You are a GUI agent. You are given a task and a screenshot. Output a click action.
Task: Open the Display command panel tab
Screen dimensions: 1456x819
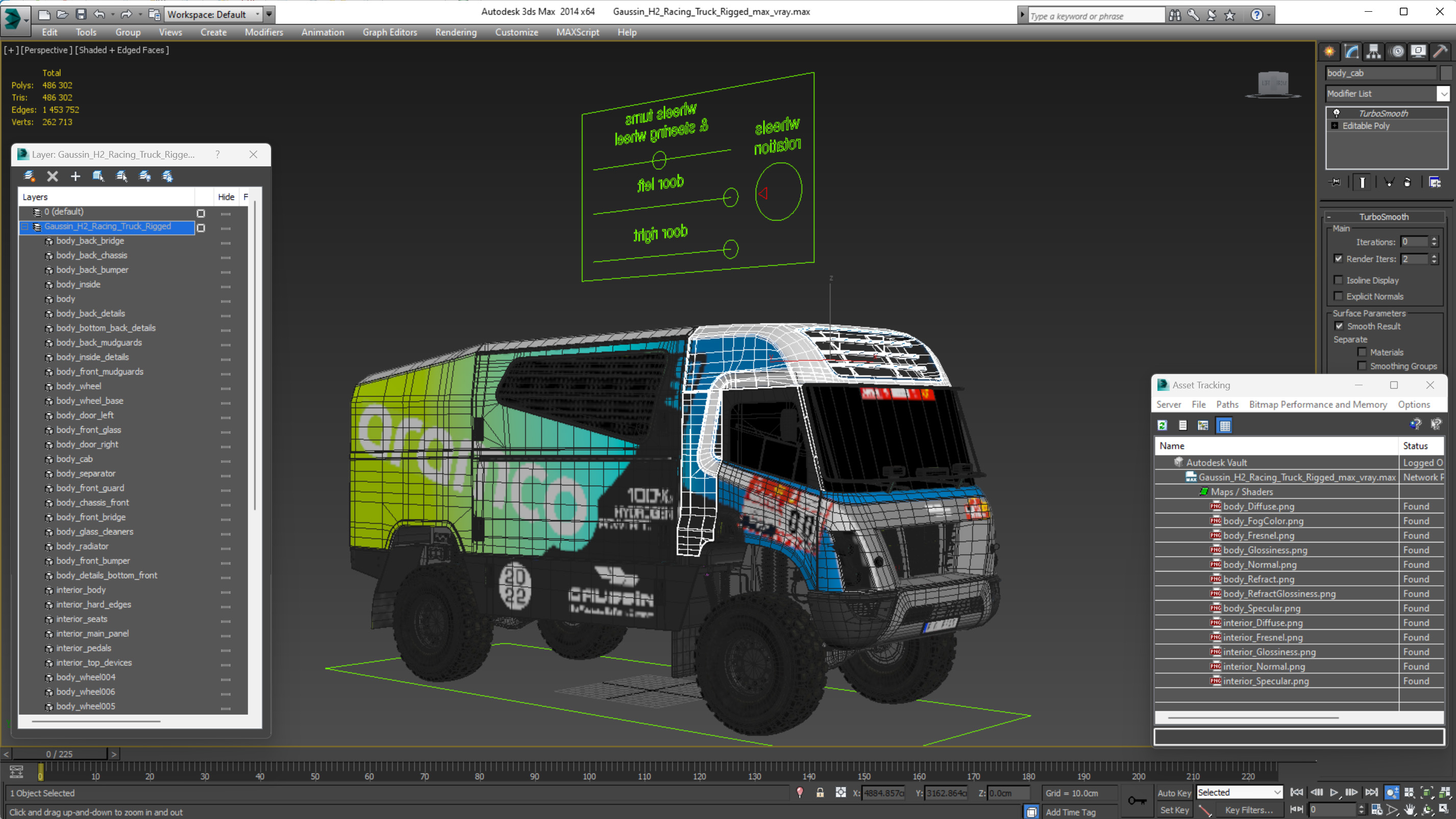coord(1418,52)
